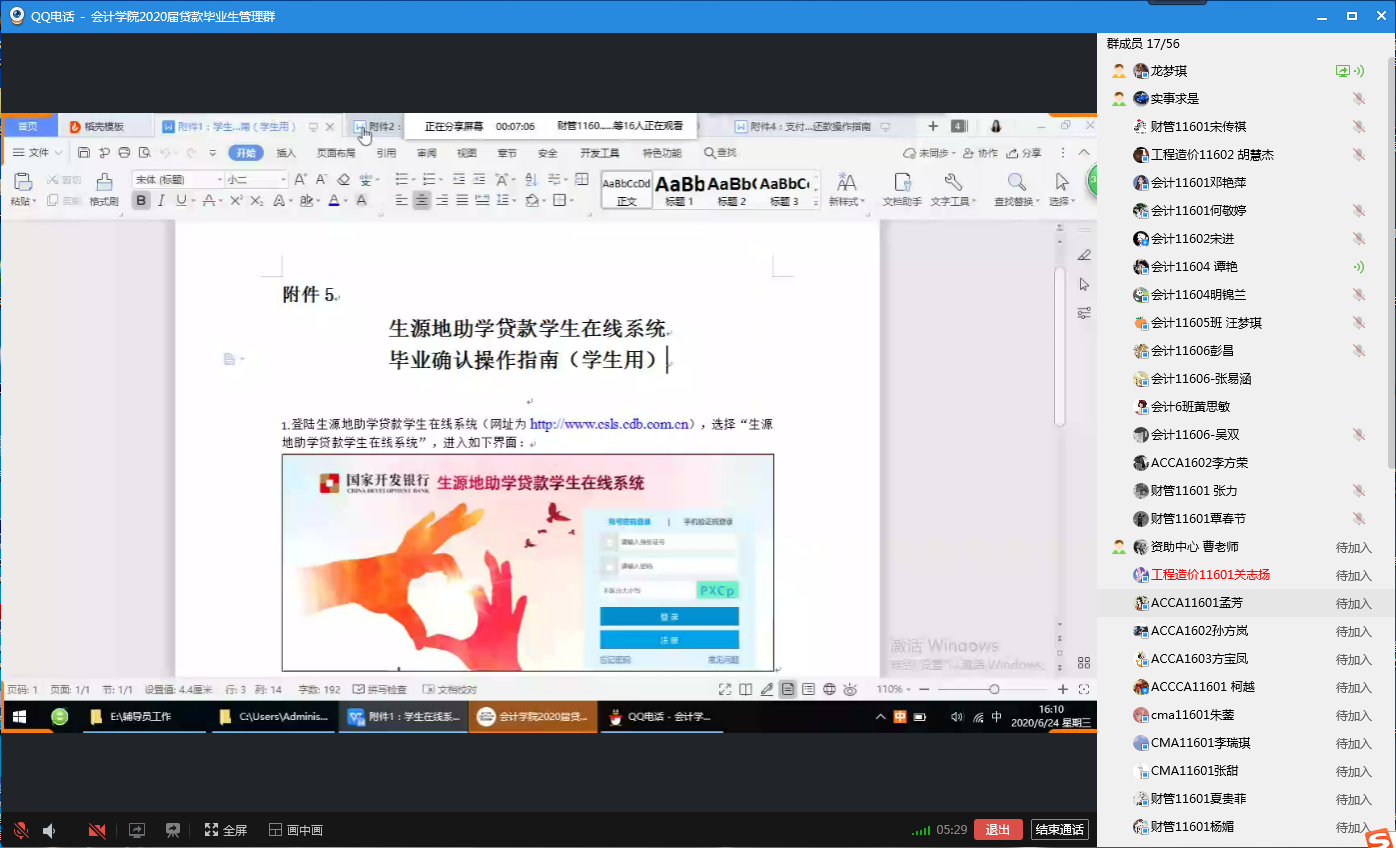Click the green screen share icon beside 龙梦琪

[1343, 71]
